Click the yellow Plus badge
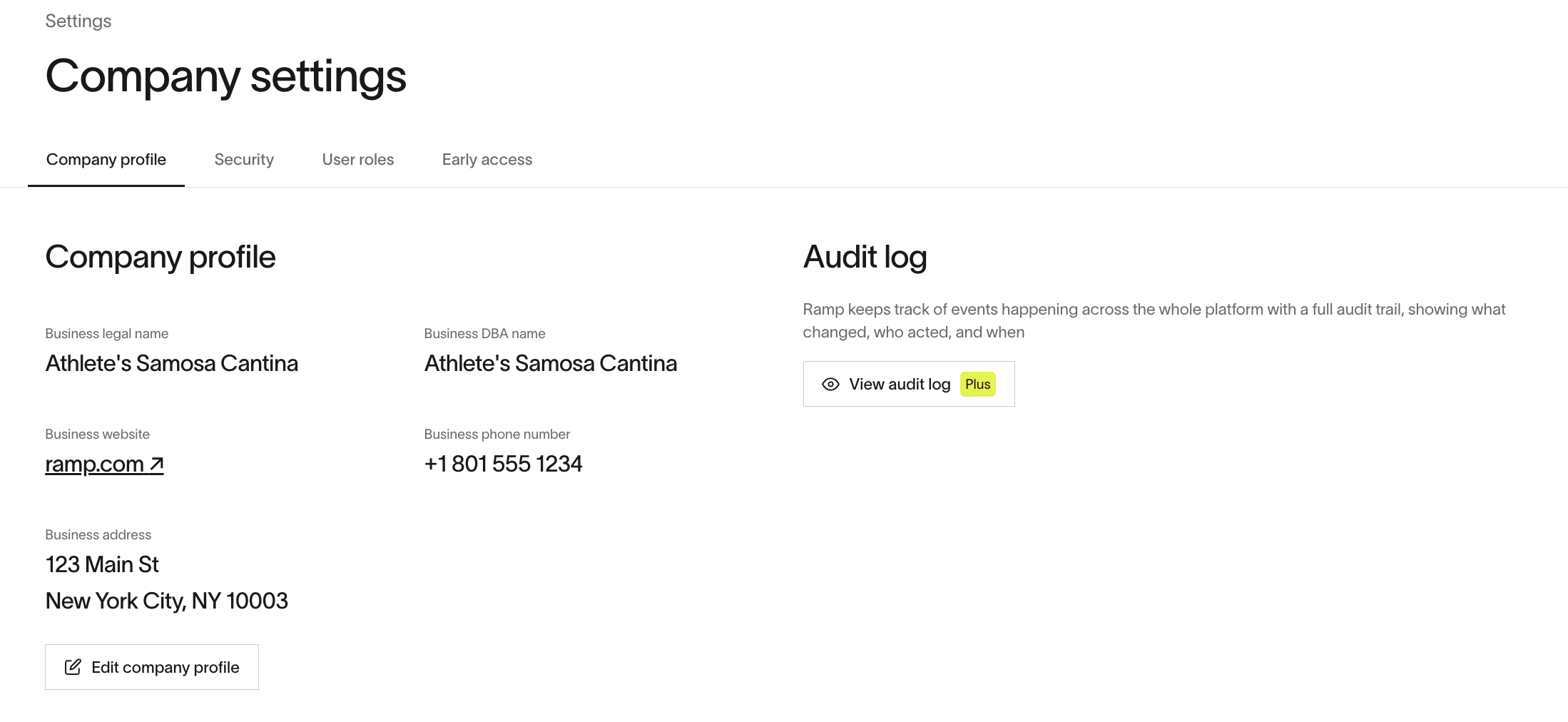This screenshot has width=1568, height=722. [x=977, y=385]
